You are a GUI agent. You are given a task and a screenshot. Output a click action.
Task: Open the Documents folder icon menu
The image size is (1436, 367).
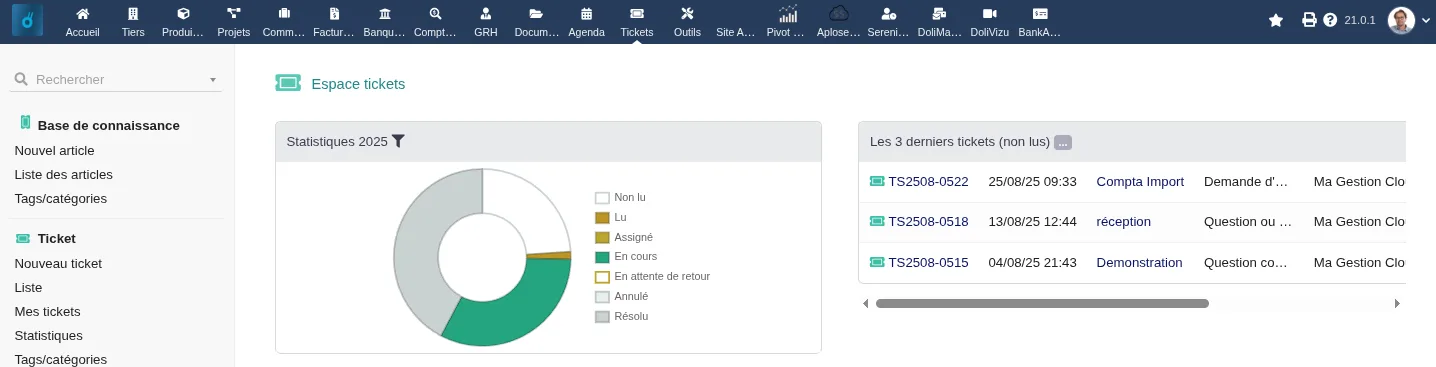[536, 14]
